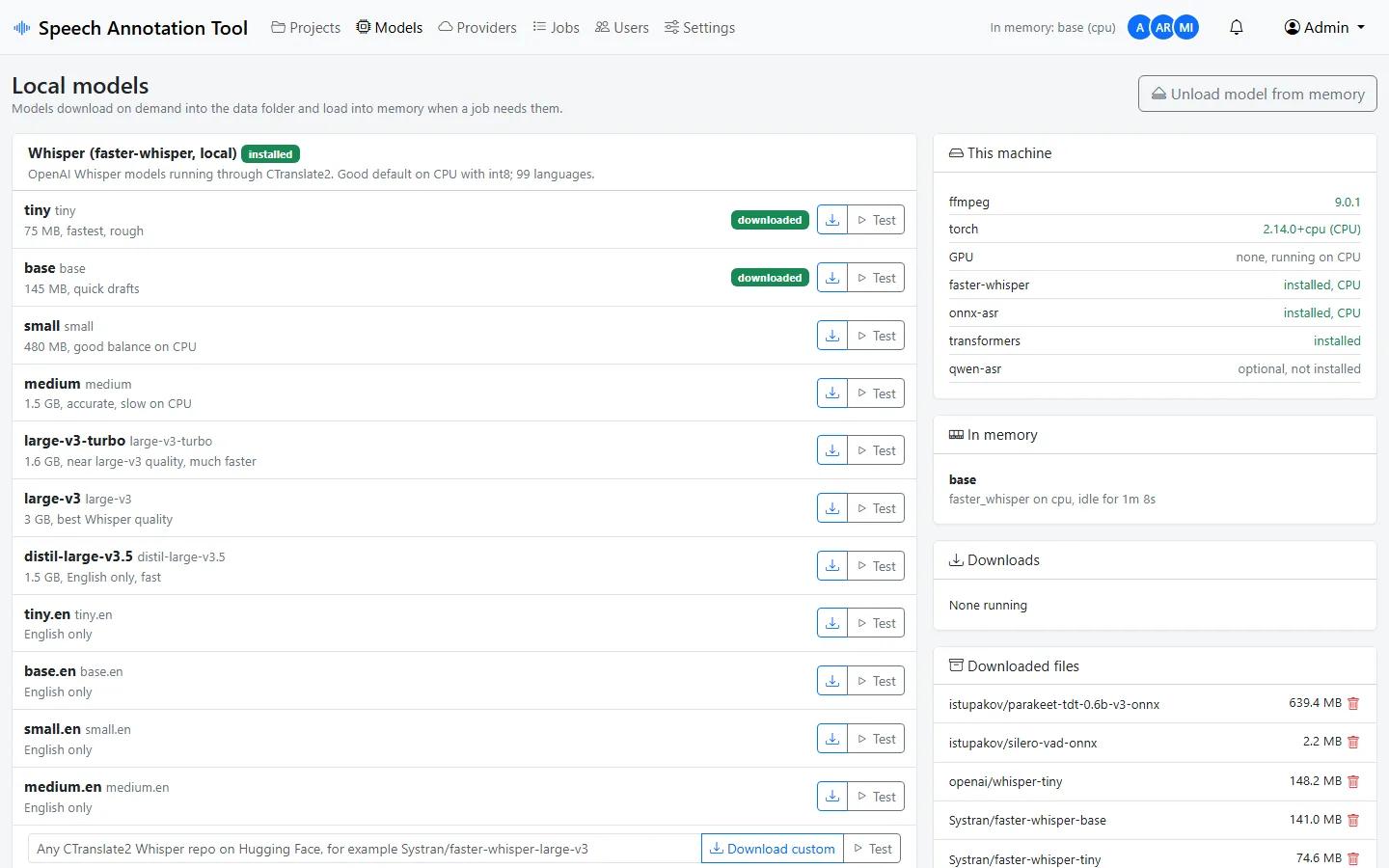Test the tiny model
Screen dimensions: 1389x868
(x=876, y=220)
